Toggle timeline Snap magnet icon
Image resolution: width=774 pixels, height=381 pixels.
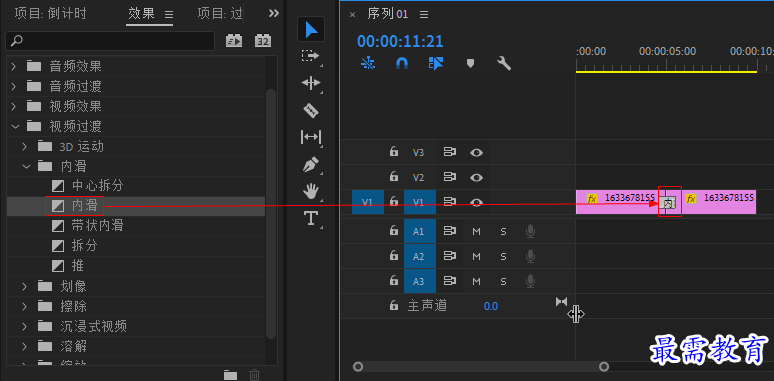pos(402,63)
